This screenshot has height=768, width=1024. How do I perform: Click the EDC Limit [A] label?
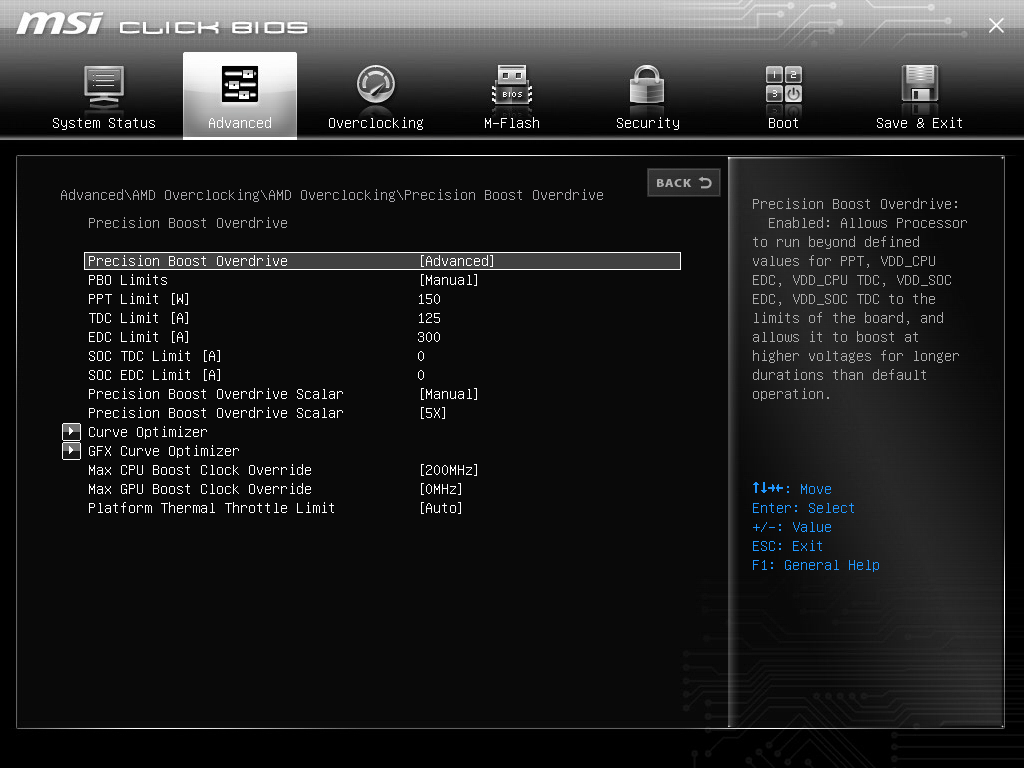coord(138,337)
